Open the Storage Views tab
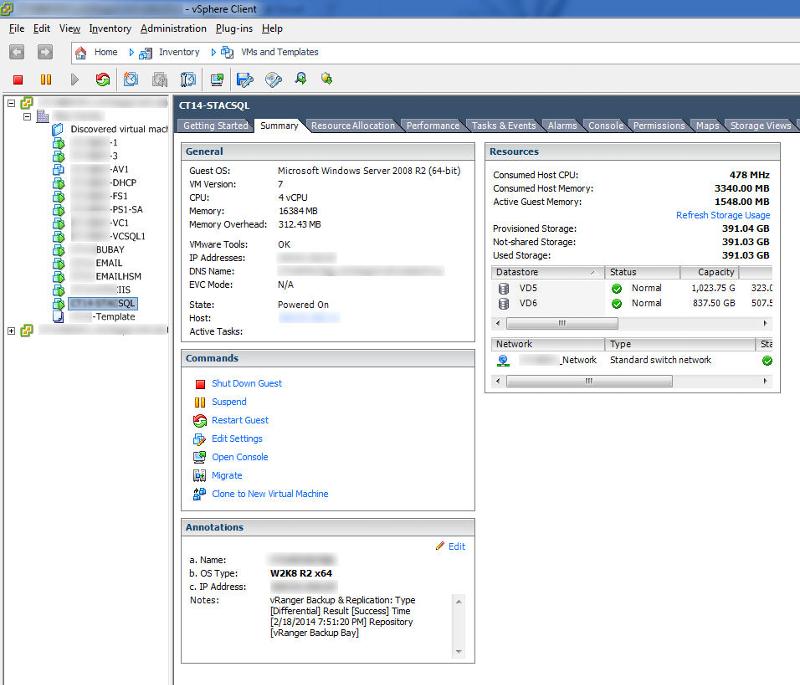 761,125
